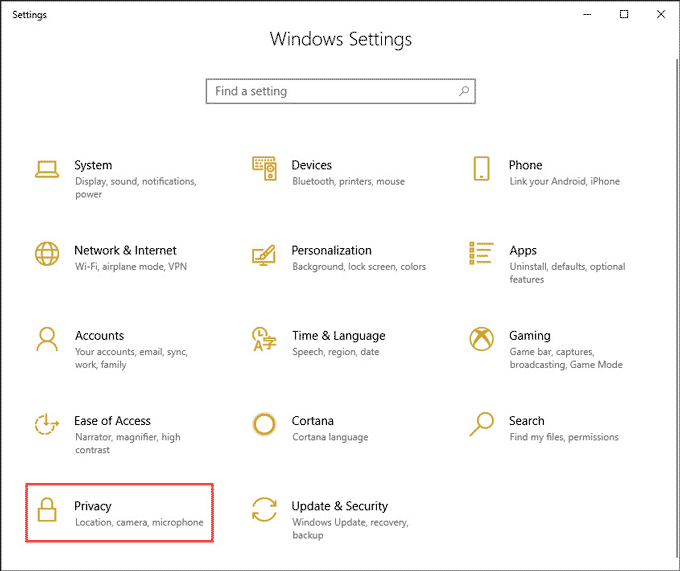
Task: Click the Update & Security arrows icon
Action: [264, 509]
